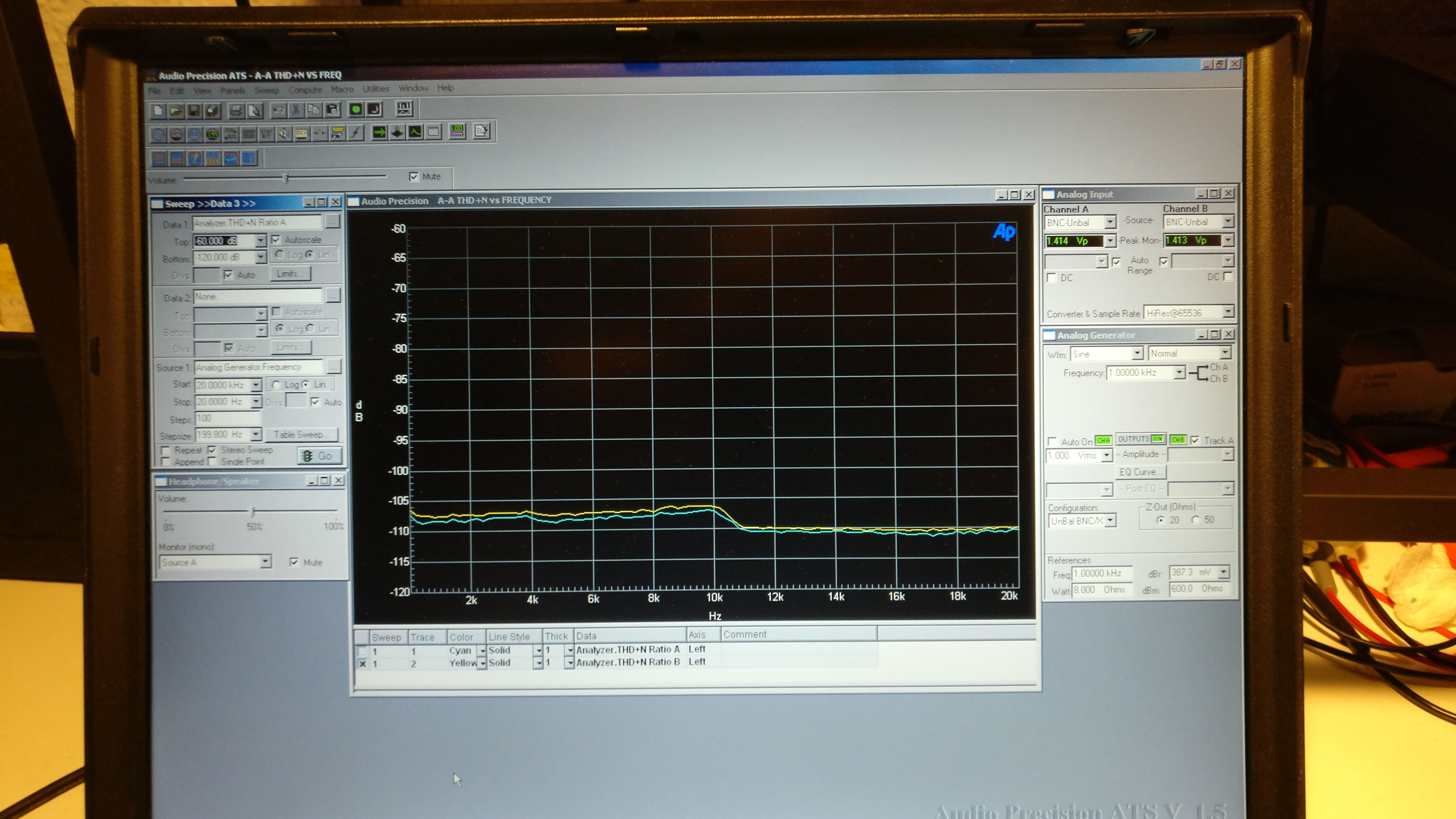The width and height of the screenshot is (1456, 819).
Task: Open the Help menu
Action: [445, 88]
